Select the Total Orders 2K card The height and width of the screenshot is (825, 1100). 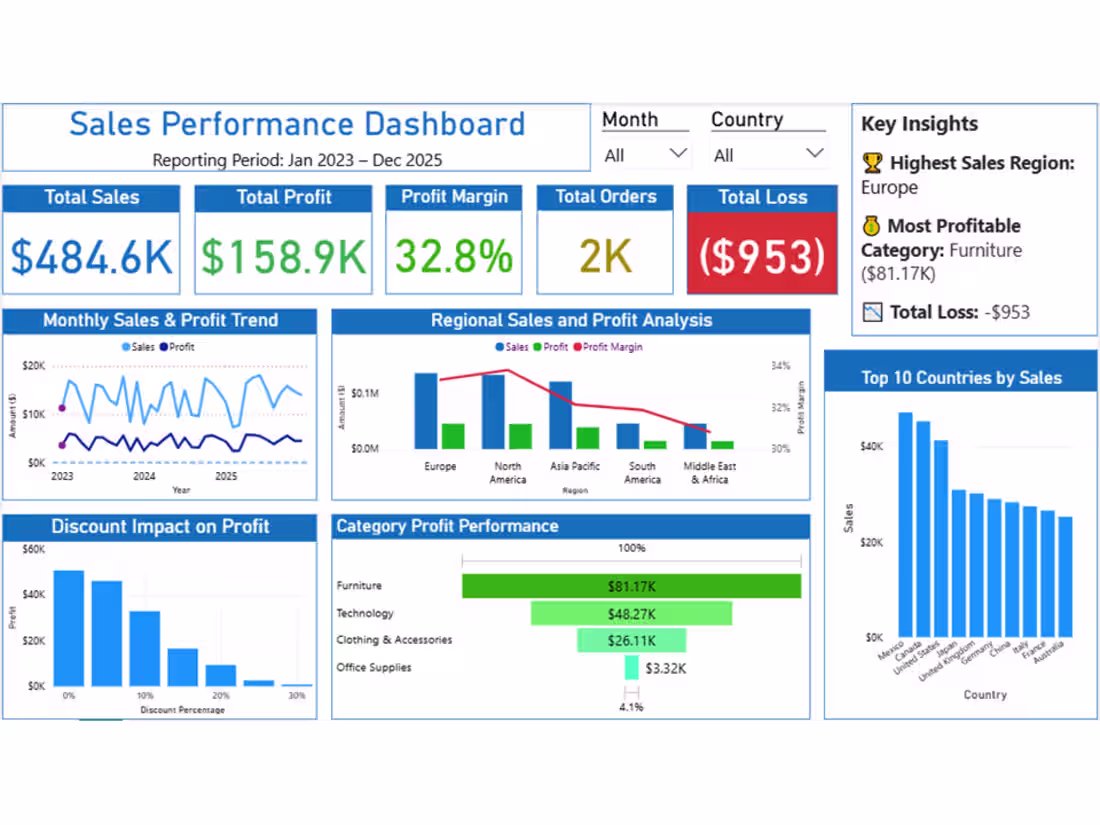[x=605, y=240]
